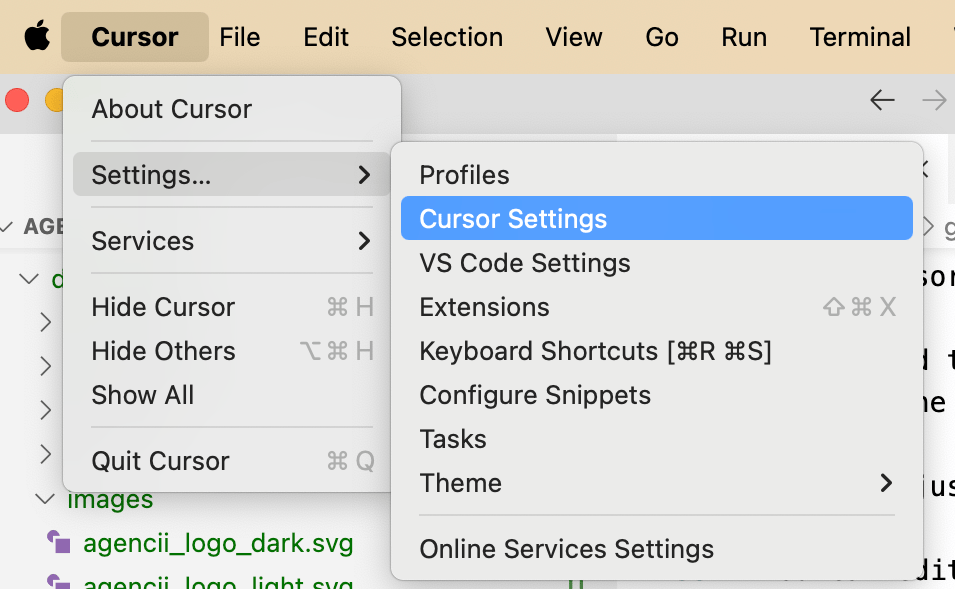Expand the Services submenu
Screen dimensions: 955x589
231,241
